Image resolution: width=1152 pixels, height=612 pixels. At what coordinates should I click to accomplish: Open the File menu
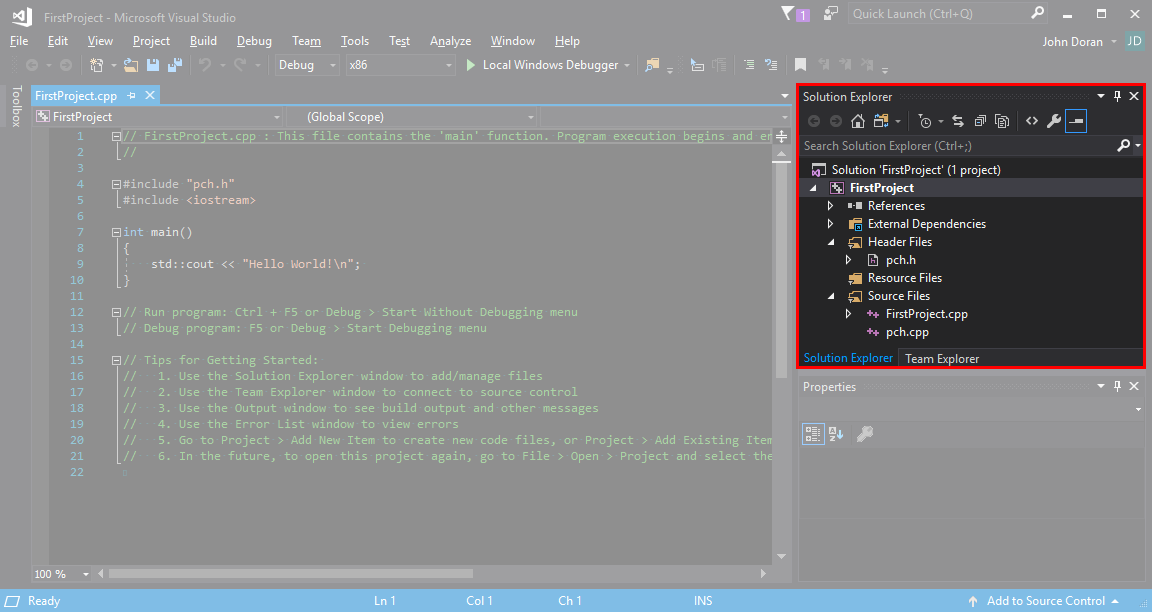(19, 41)
